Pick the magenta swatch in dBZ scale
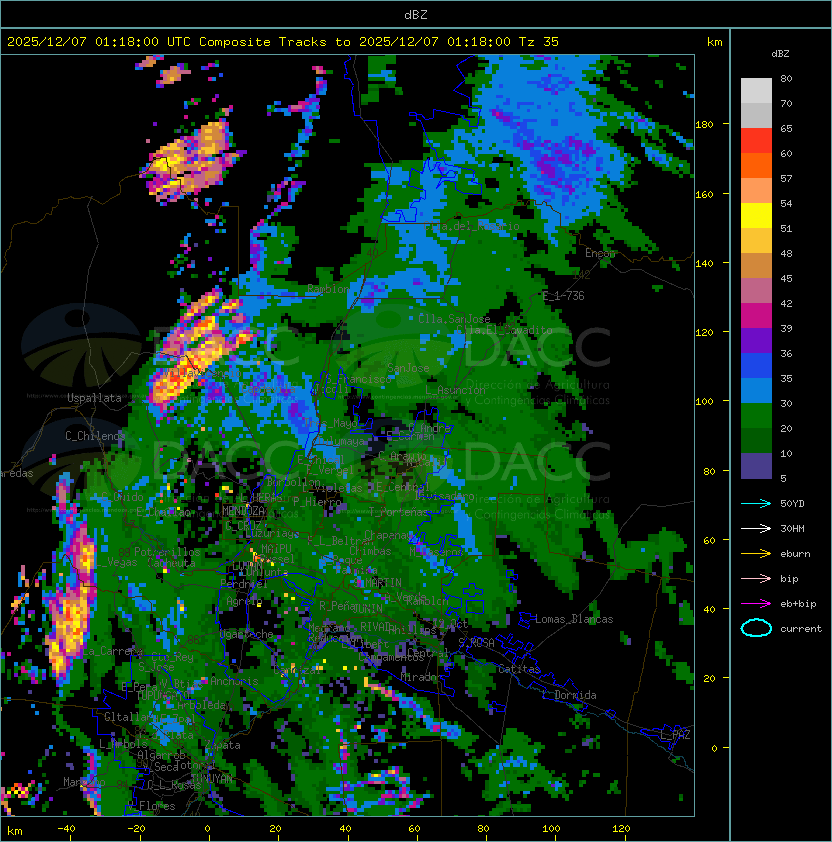The image size is (832, 842). (756, 316)
